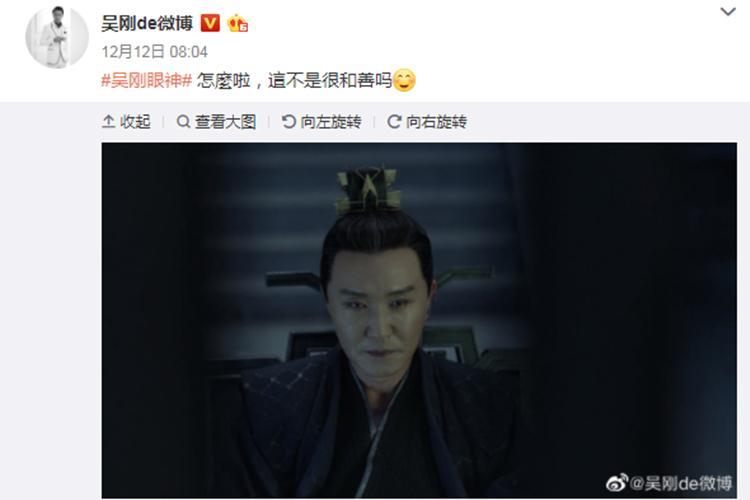Click the post text 怎麽啦，這不是很和善吗

pos(294,80)
